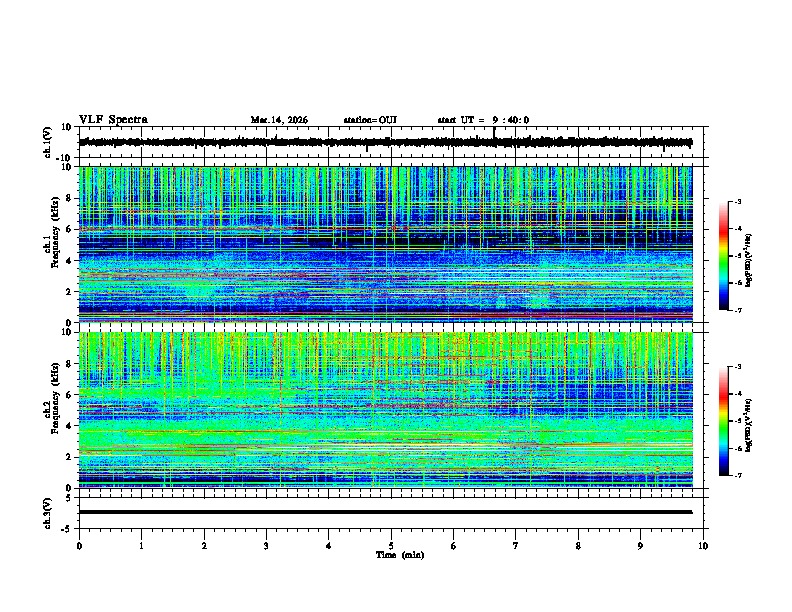792x612 pixels.
Task: Click the ch.2 frequency spectrogram panel
Action: pos(385,410)
